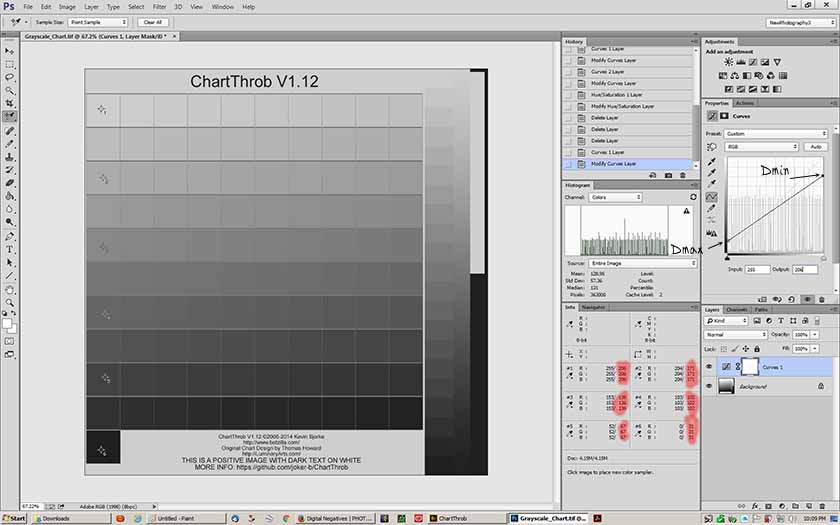Click the Auto button in Curves
The height and width of the screenshot is (525, 840).
pos(816,146)
